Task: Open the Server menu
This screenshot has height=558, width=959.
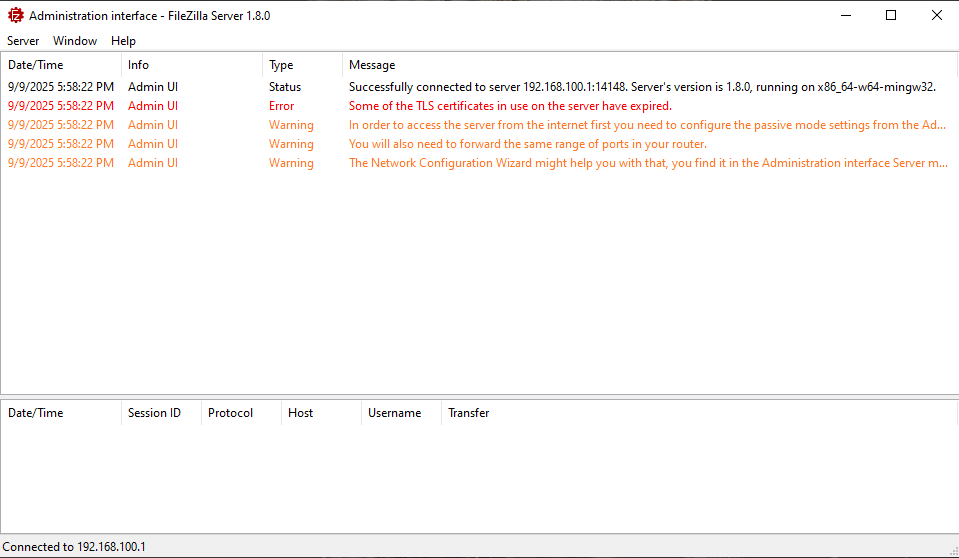Action: tap(23, 41)
